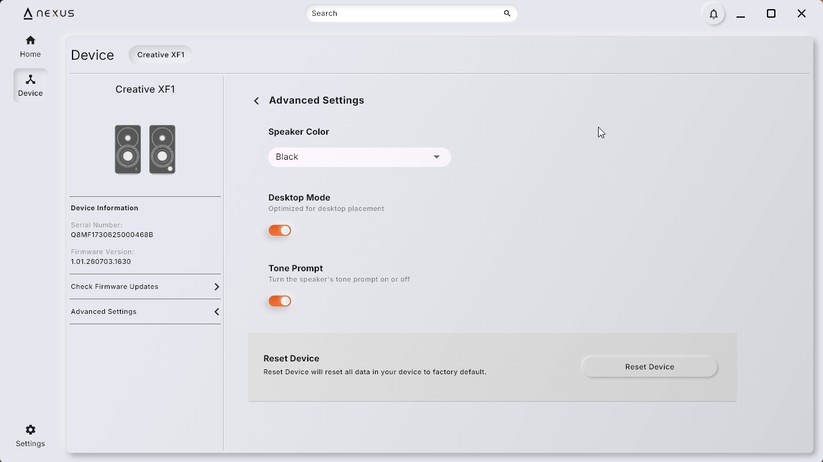Click the Reset Device button
The image size is (823, 462).
coord(649,367)
